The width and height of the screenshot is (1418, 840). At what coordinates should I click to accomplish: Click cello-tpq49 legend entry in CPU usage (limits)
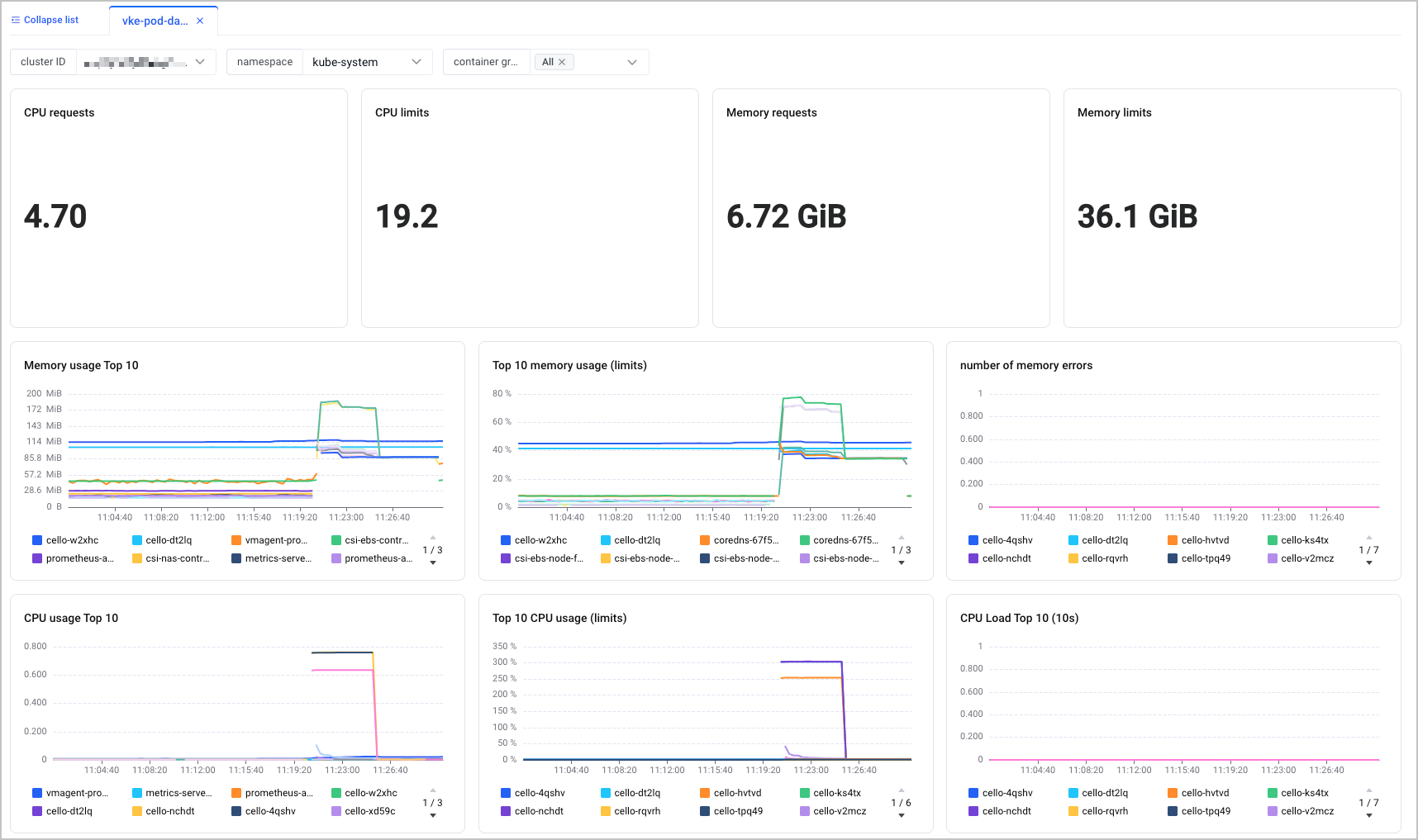point(731,811)
